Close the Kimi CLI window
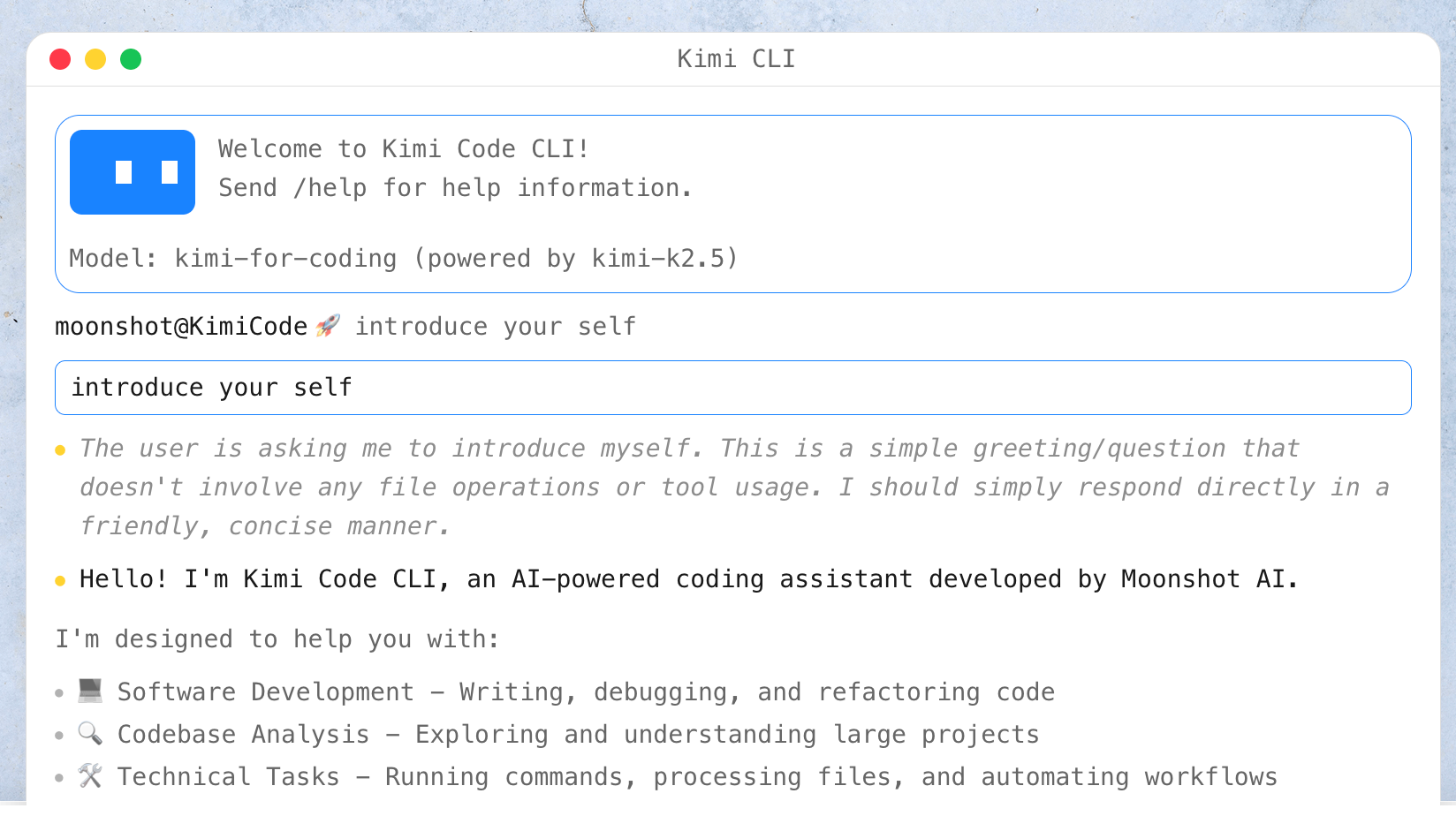1456x816 pixels. 60,59
